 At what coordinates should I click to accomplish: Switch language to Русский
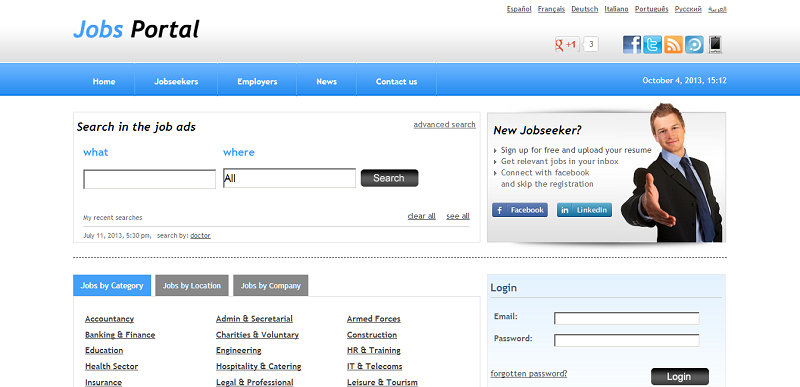688,9
